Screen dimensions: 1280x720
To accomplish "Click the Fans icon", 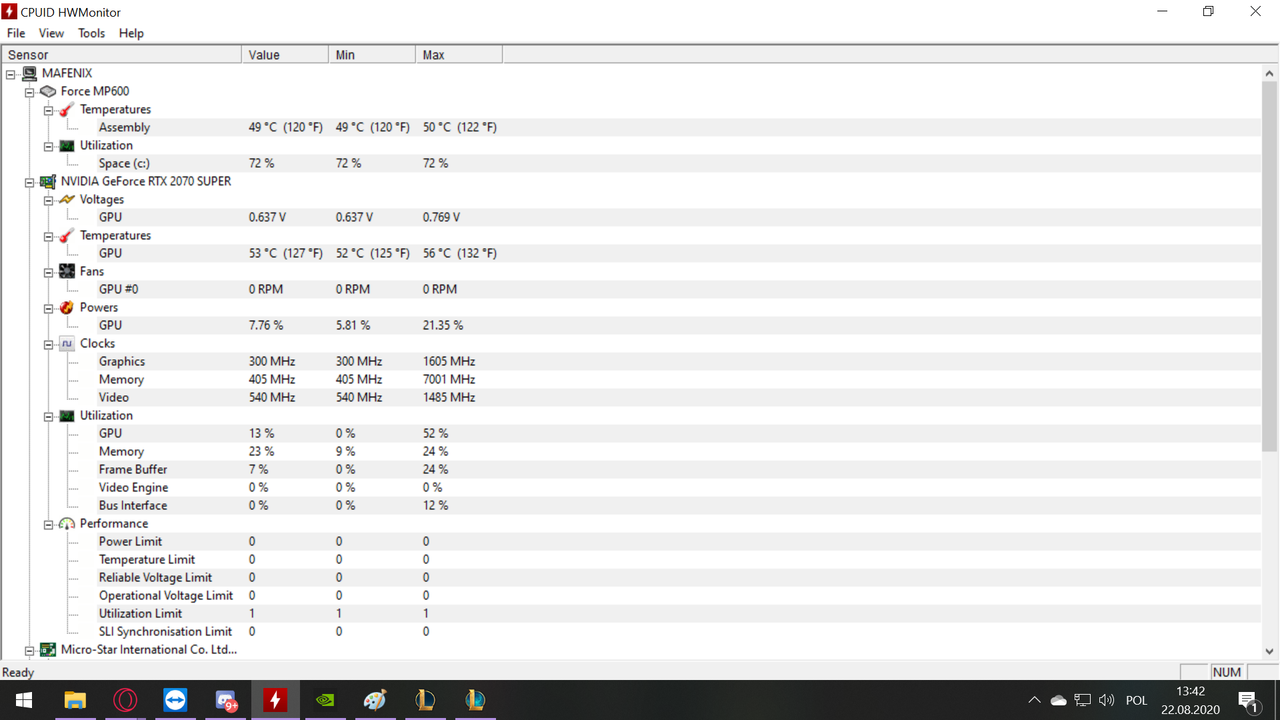I will (66, 271).
